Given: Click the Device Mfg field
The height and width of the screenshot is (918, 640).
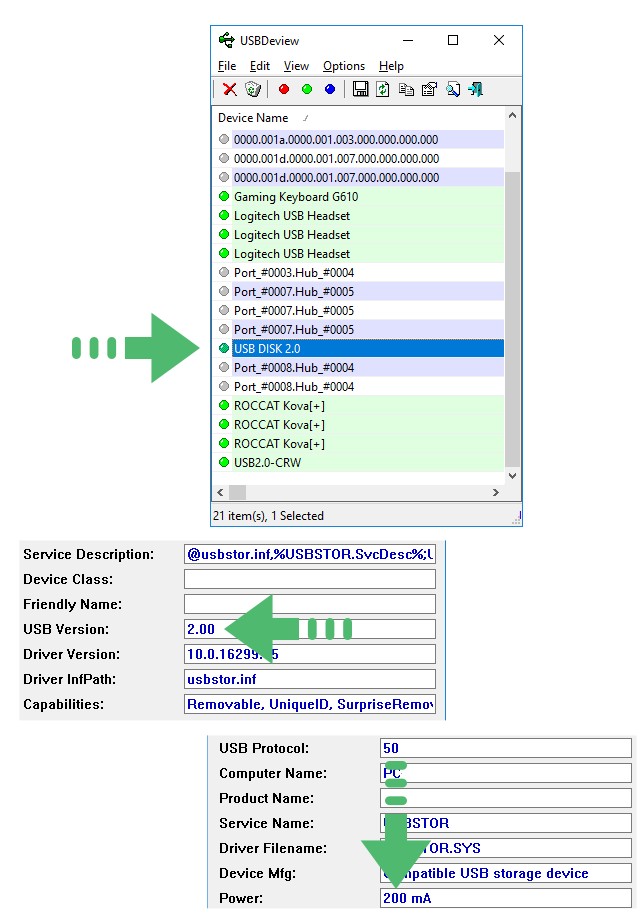Looking at the screenshot, I should point(506,873).
